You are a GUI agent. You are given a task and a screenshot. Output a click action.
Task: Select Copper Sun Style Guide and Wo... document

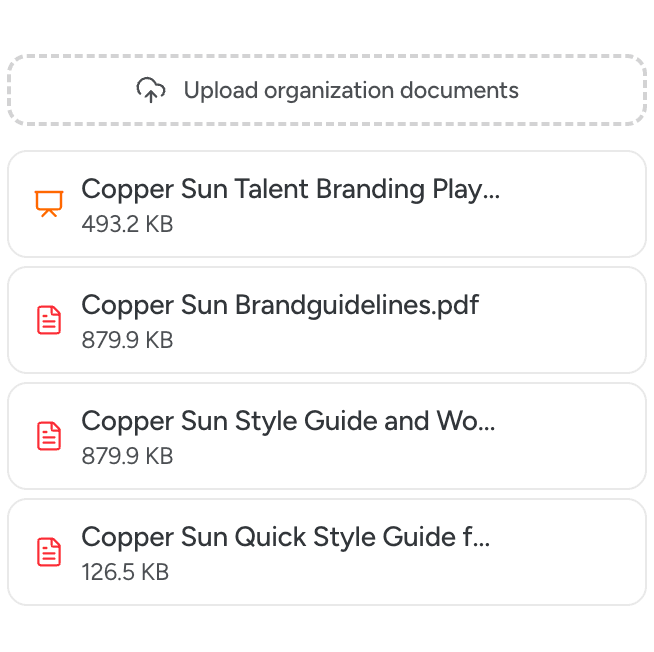point(327,436)
